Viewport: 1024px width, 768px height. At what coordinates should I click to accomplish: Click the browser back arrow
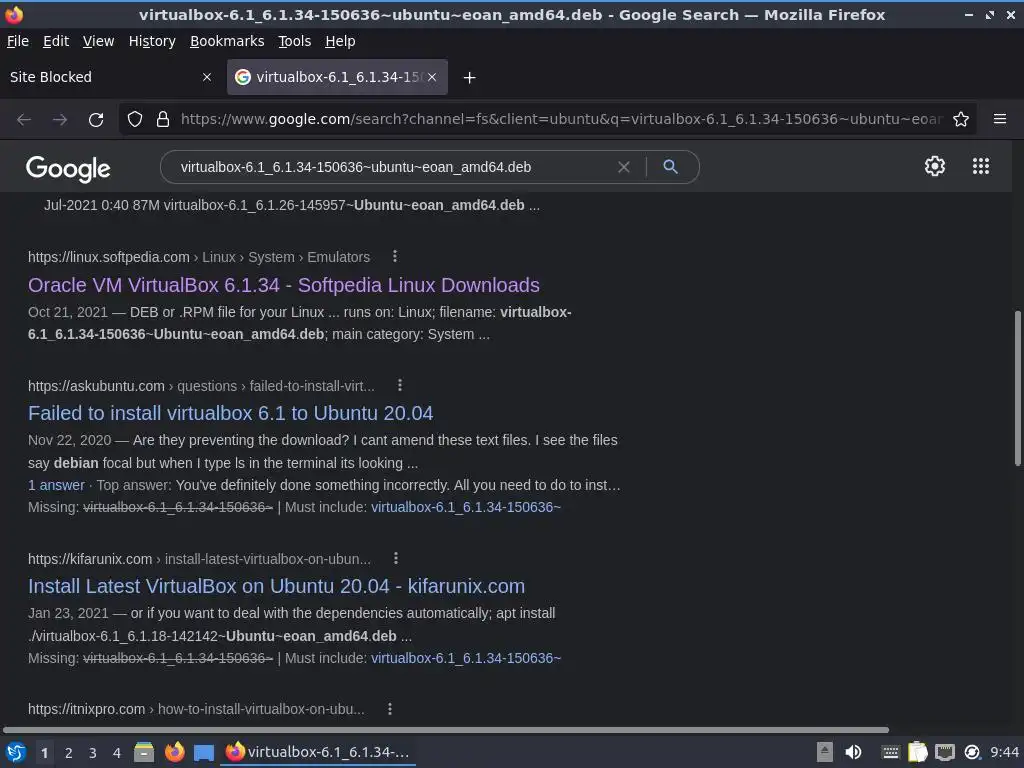pos(24,120)
